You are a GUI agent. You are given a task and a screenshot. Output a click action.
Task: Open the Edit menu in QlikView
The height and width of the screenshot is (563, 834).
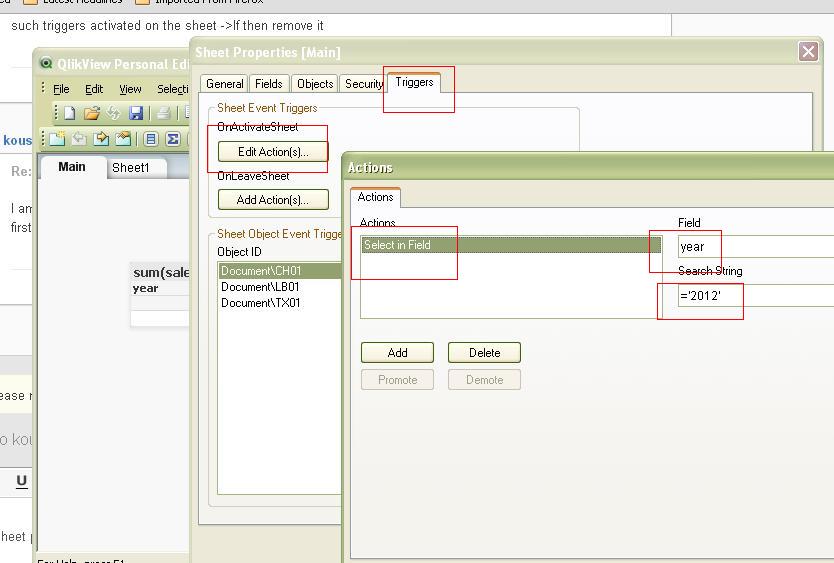pos(94,89)
